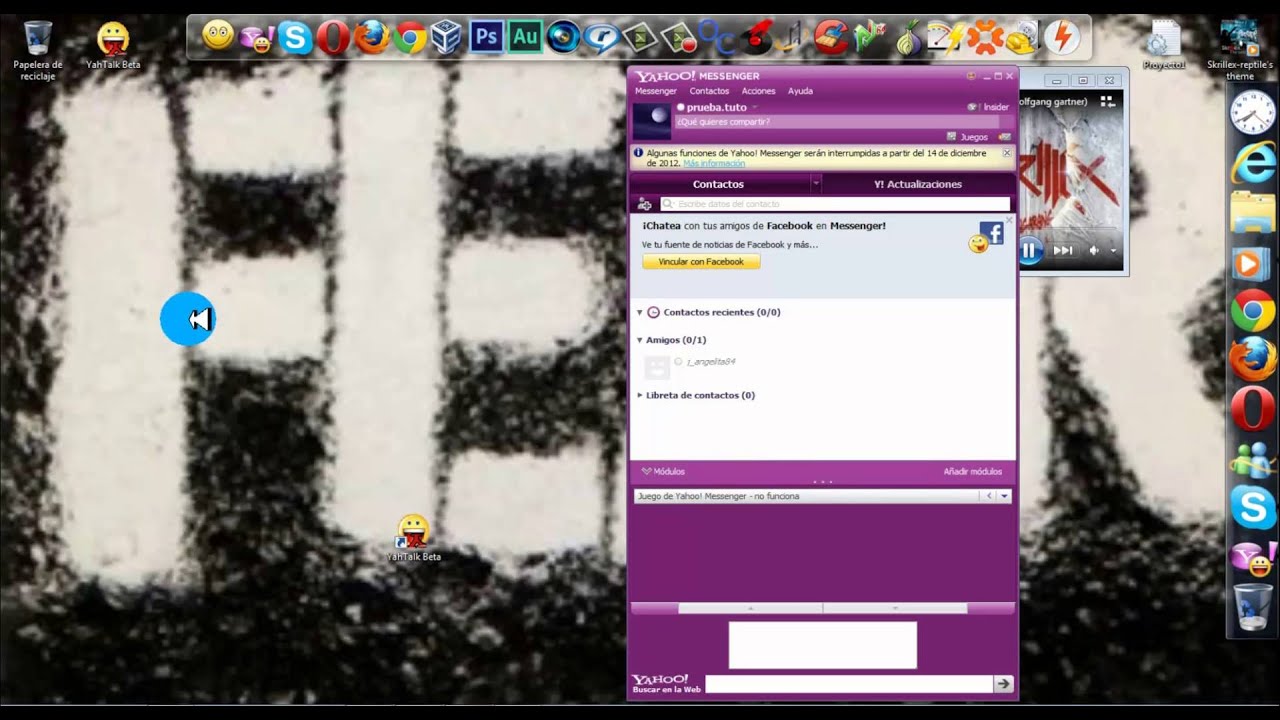Screen dimensions: 1280x720
Task: Open Tor onion icon in top dock
Action: [907, 38]
